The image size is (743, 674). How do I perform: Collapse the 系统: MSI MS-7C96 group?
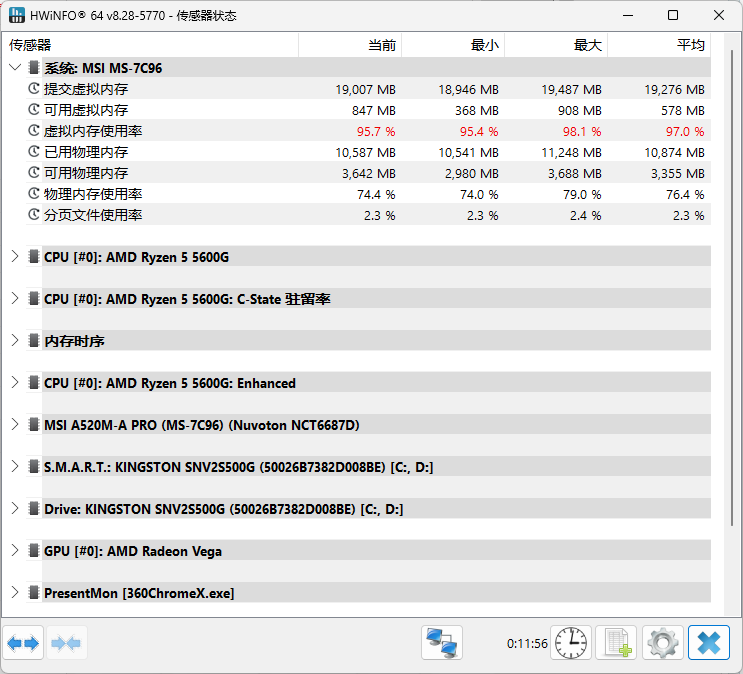click(x=15, y=68)
